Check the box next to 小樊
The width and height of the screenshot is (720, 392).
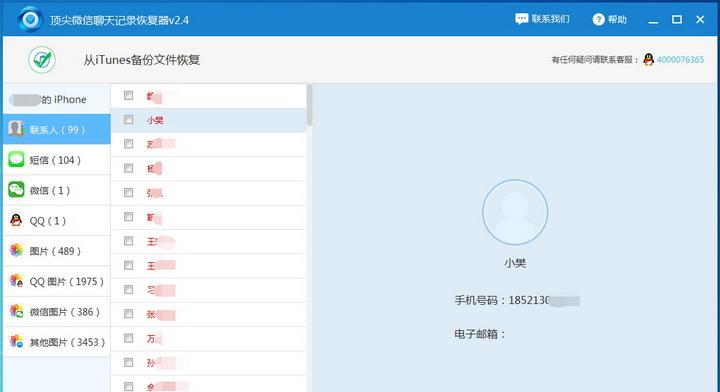tap(129, 120)
